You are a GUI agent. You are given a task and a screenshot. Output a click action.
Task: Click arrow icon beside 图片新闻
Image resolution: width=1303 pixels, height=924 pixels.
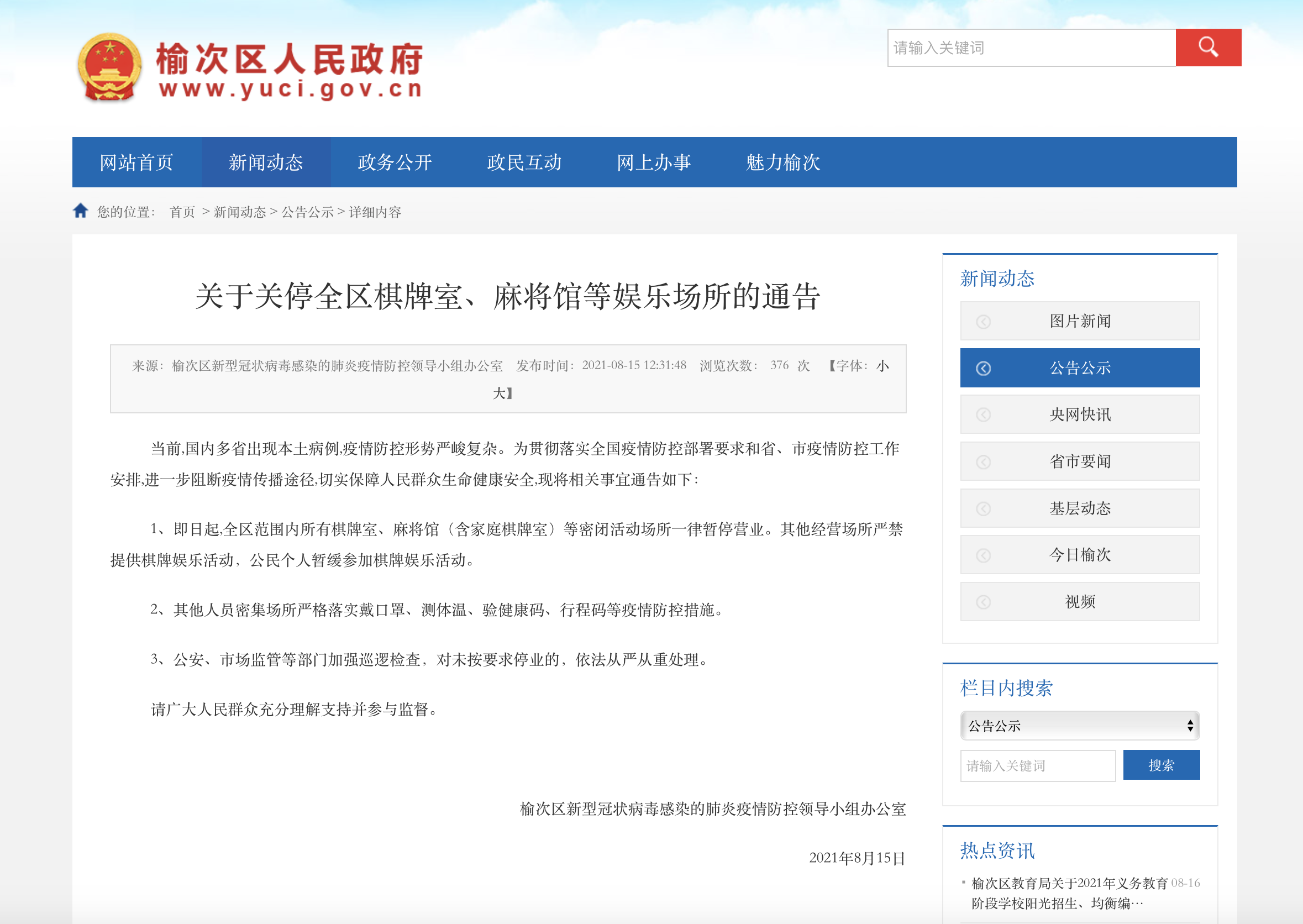point(983,322)
